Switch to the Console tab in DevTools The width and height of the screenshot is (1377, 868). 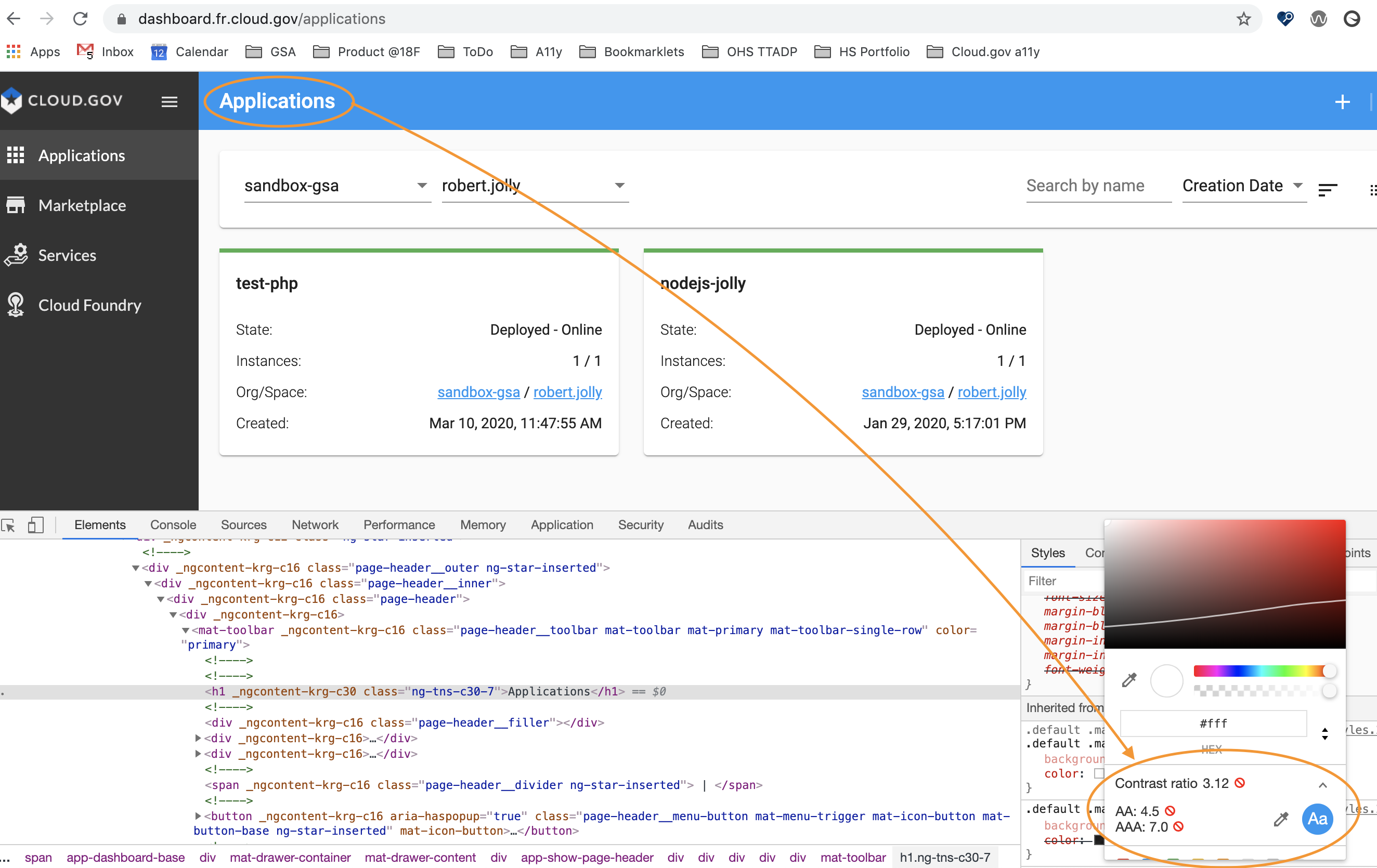(x=173, y=524)
